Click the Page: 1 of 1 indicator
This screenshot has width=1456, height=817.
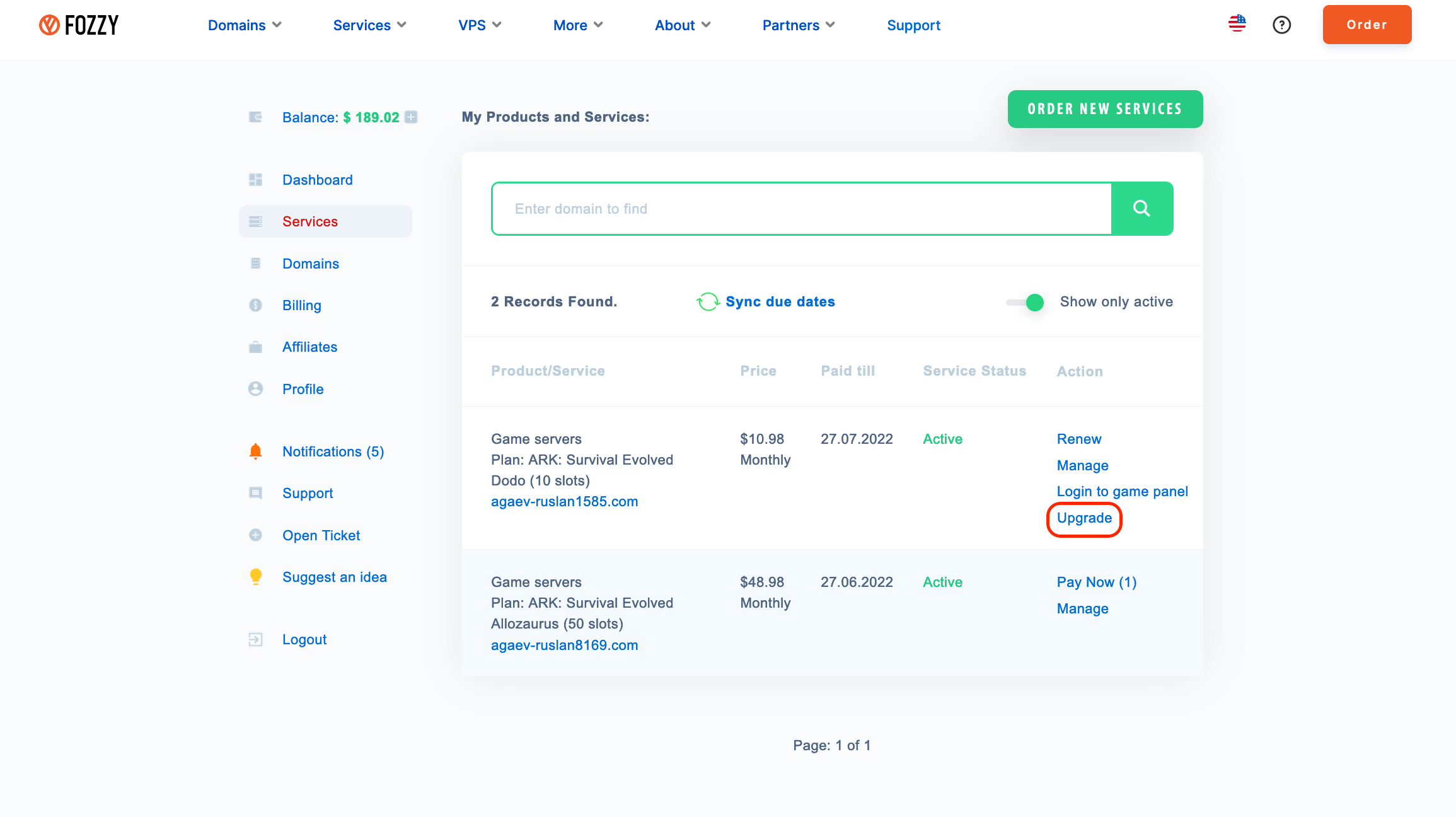coord(832,745)
